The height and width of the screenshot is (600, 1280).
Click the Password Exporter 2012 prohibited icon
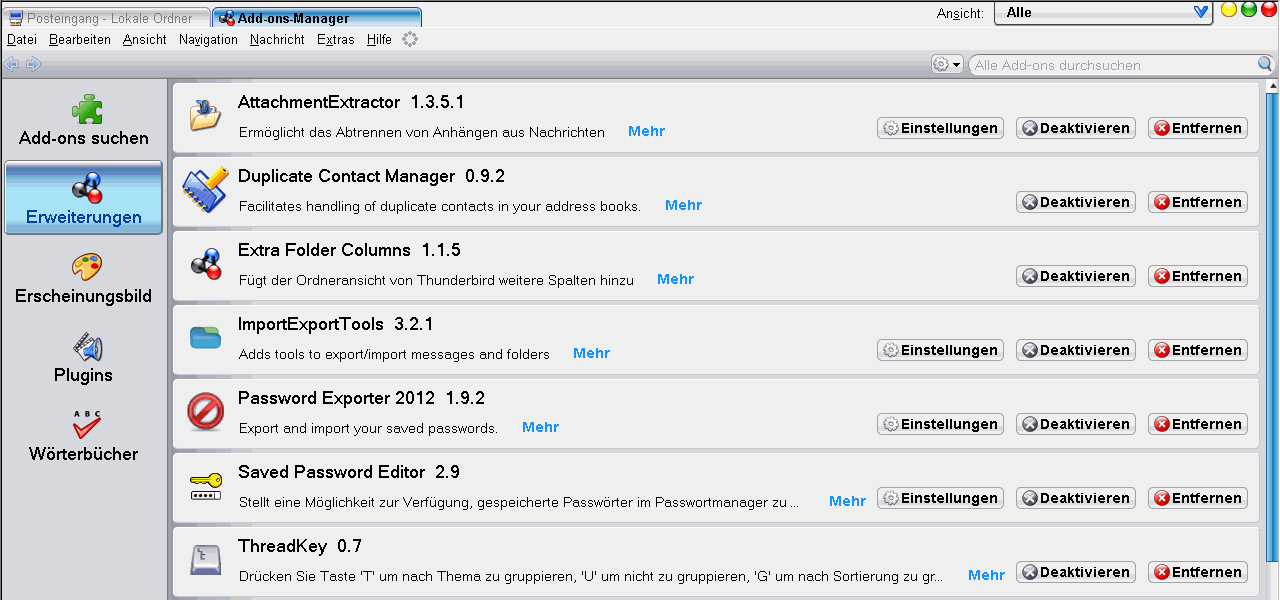[x=204, y=412]
